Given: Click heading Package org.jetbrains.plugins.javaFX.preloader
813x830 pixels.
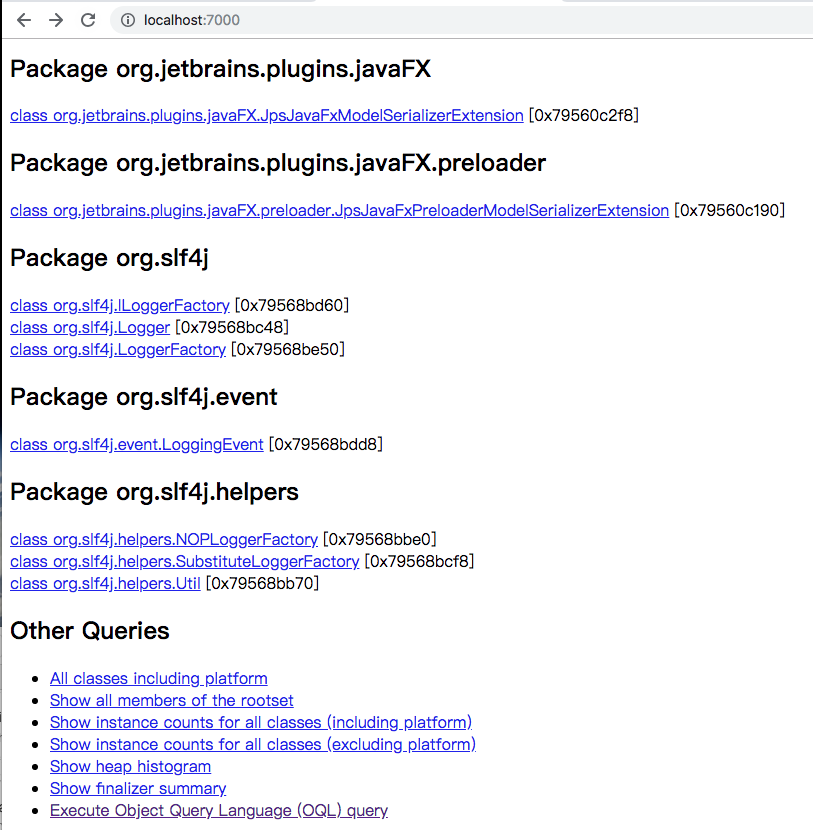Looking at the screenshot, I should 278,163.
